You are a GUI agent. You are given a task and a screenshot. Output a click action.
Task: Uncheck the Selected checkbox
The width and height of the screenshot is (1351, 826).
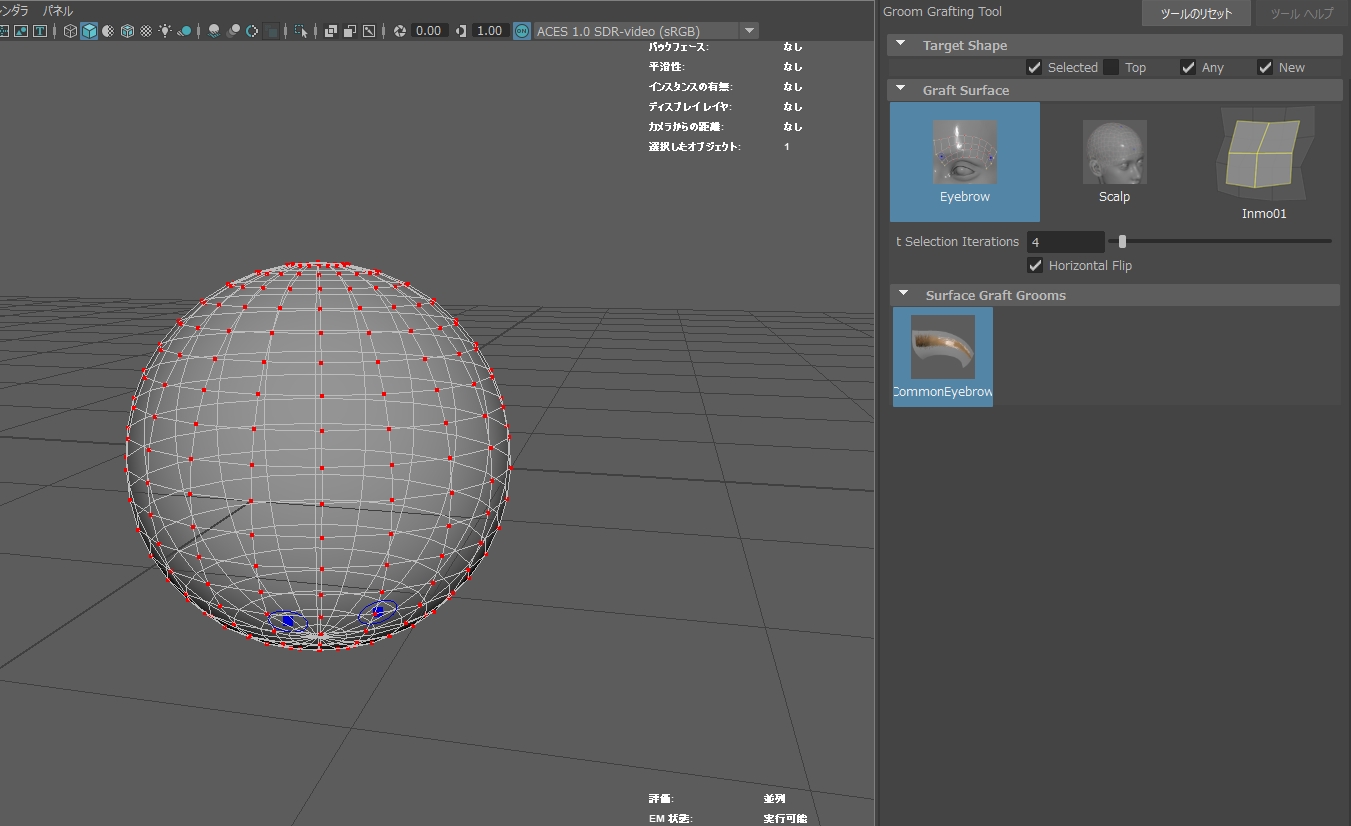1034,67
